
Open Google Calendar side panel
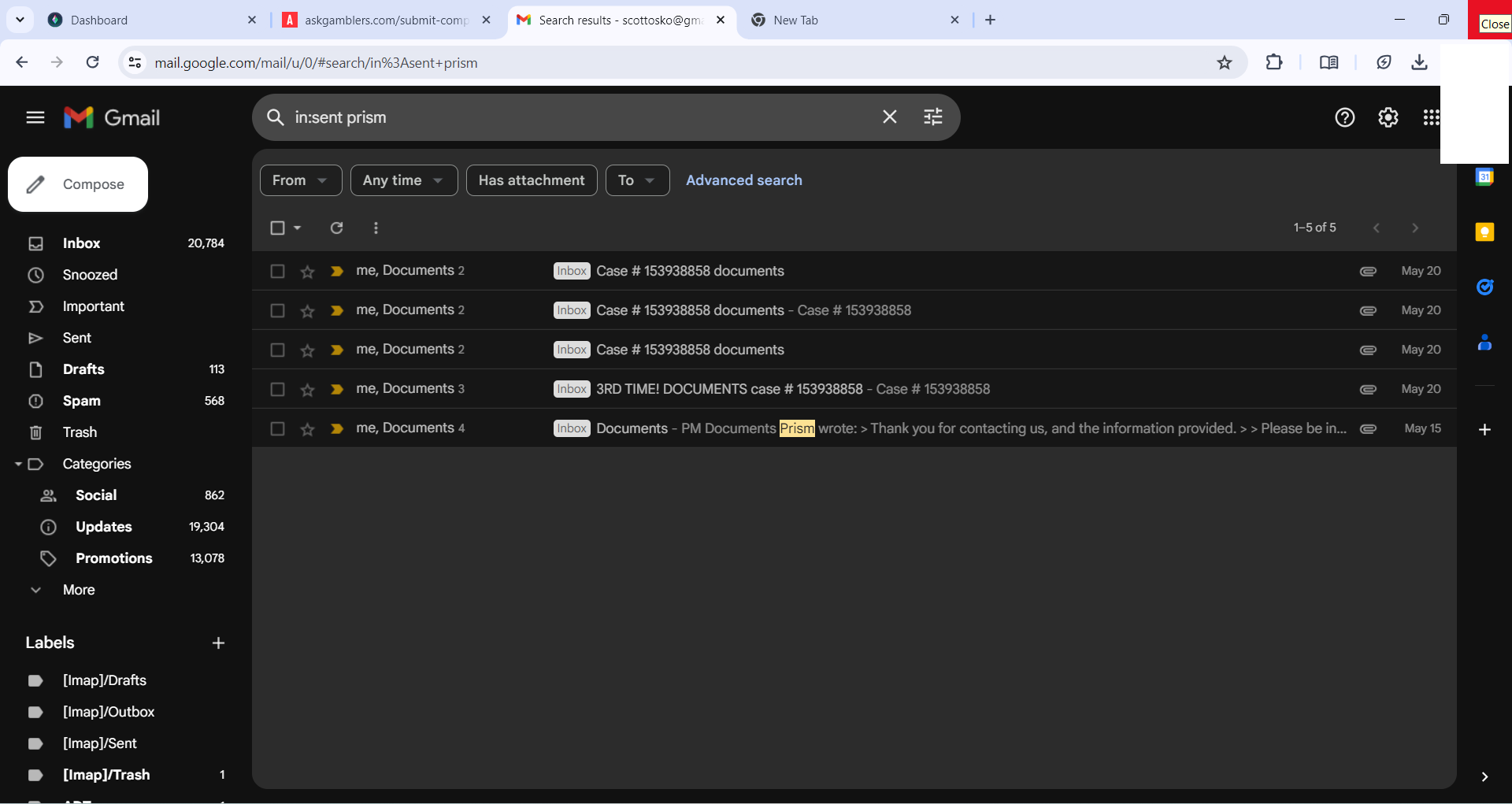(x=1484, y=177)
